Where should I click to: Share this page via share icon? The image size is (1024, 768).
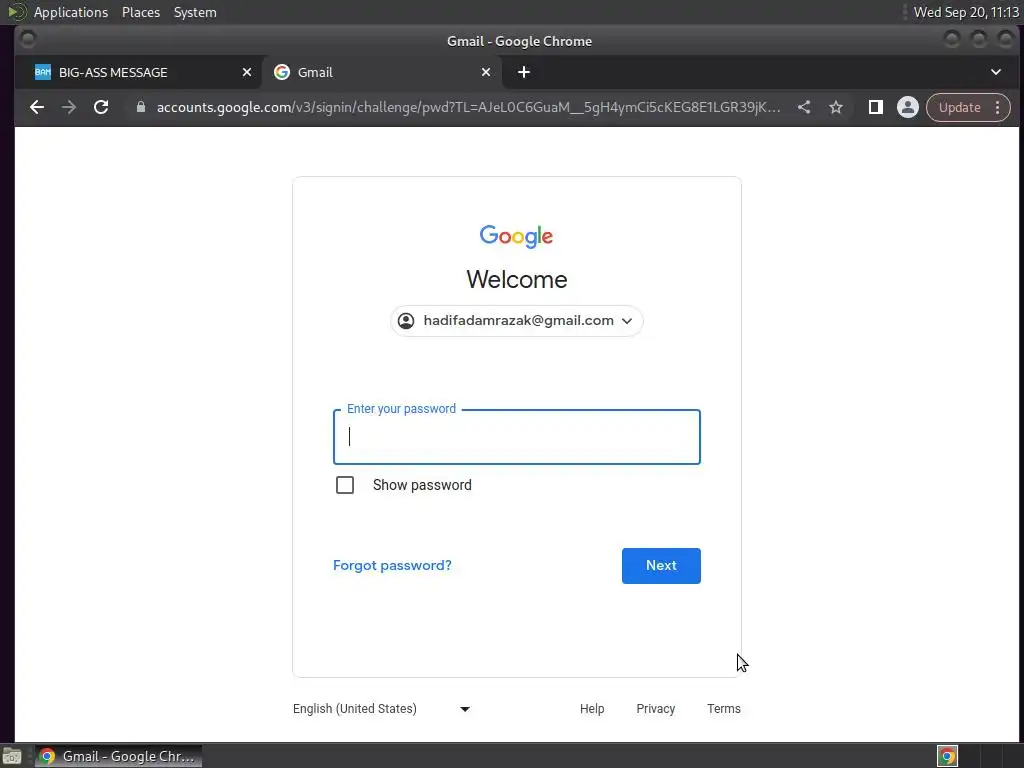pyautogui.click(x=804, y=107)
